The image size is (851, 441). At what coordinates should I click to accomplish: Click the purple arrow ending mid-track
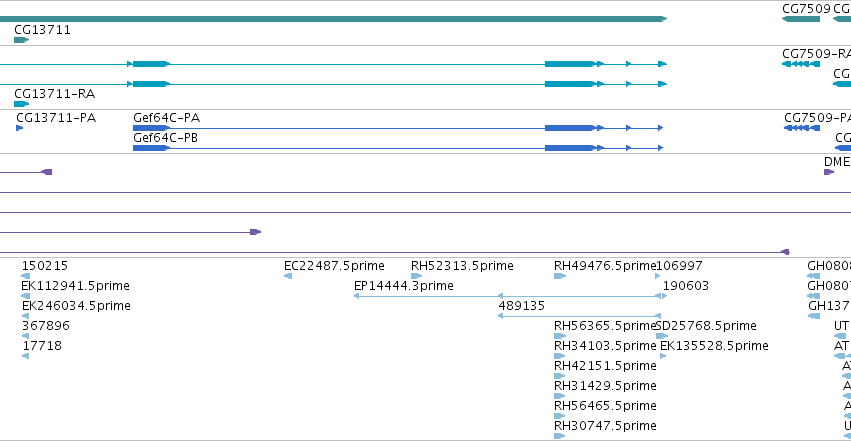click(x=130, y=232)
